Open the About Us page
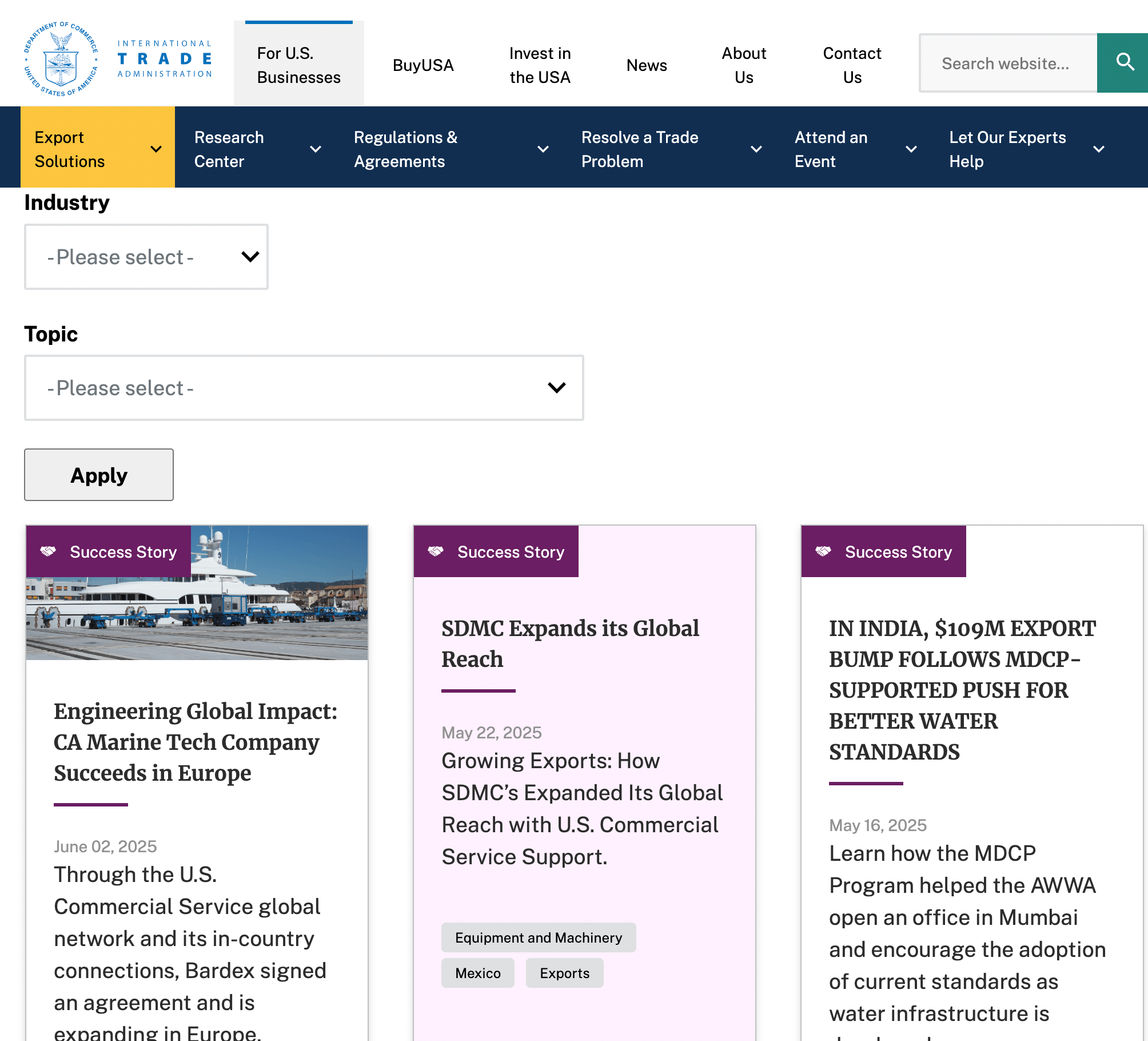Screen dimensions: 1148x1041 pyautogui.click(x=744, y=65)
